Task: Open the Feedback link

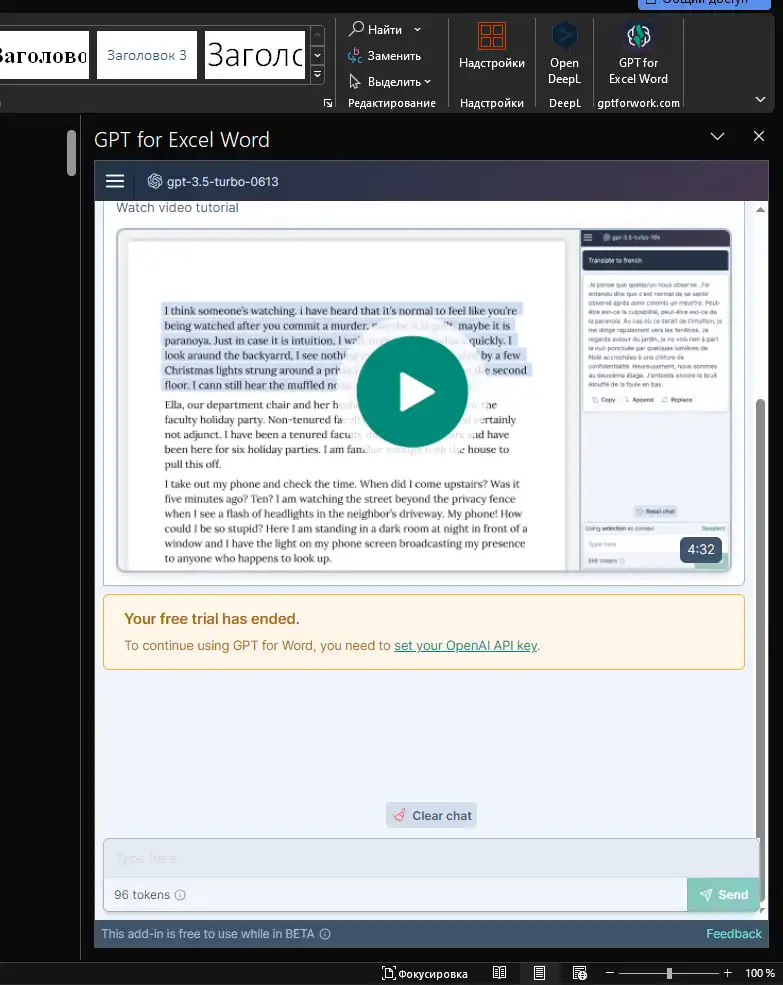Action: click(733, 934)
